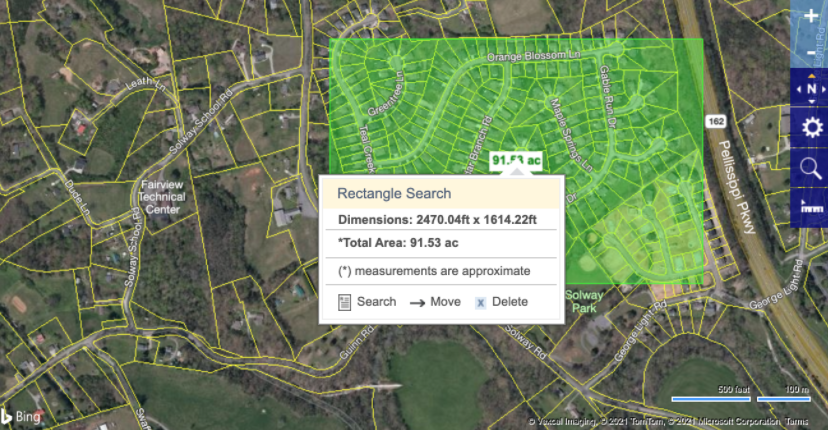
Task: Click the N compass orientation control
Action: pyautogui.click(x=812, y=89)
